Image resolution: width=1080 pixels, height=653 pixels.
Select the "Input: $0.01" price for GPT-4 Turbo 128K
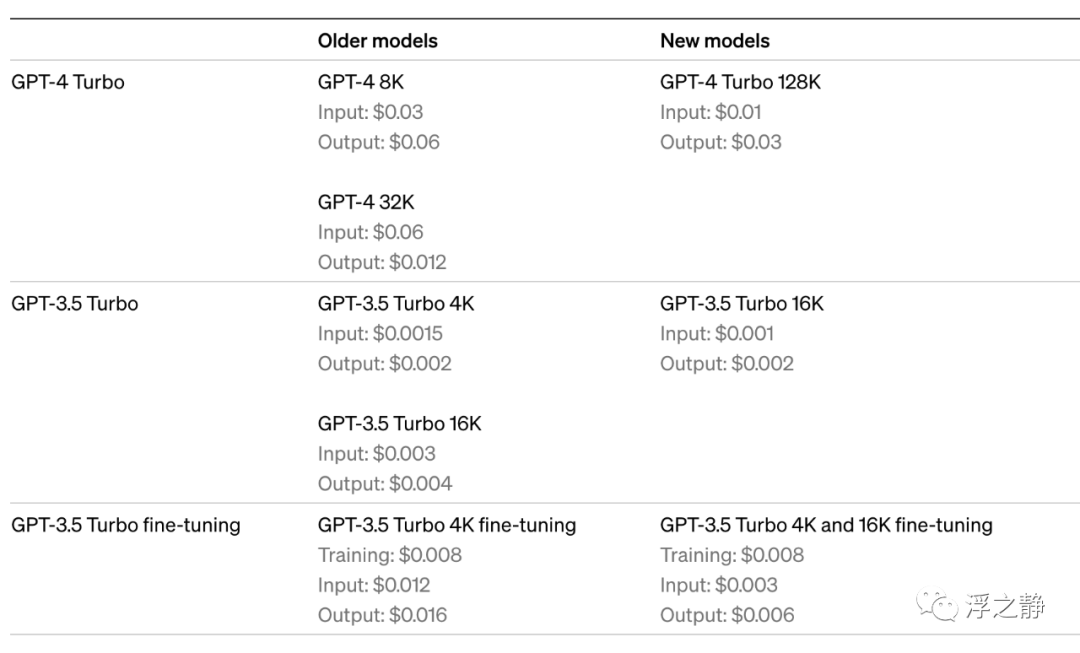tap(710, 112)
